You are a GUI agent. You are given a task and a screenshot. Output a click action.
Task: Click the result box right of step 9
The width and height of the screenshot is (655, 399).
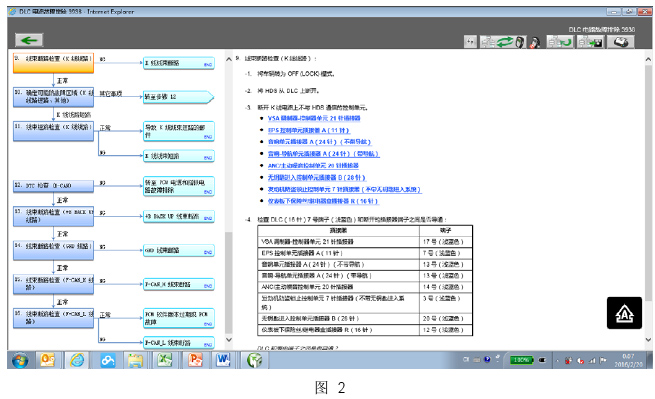click(179, 63)
